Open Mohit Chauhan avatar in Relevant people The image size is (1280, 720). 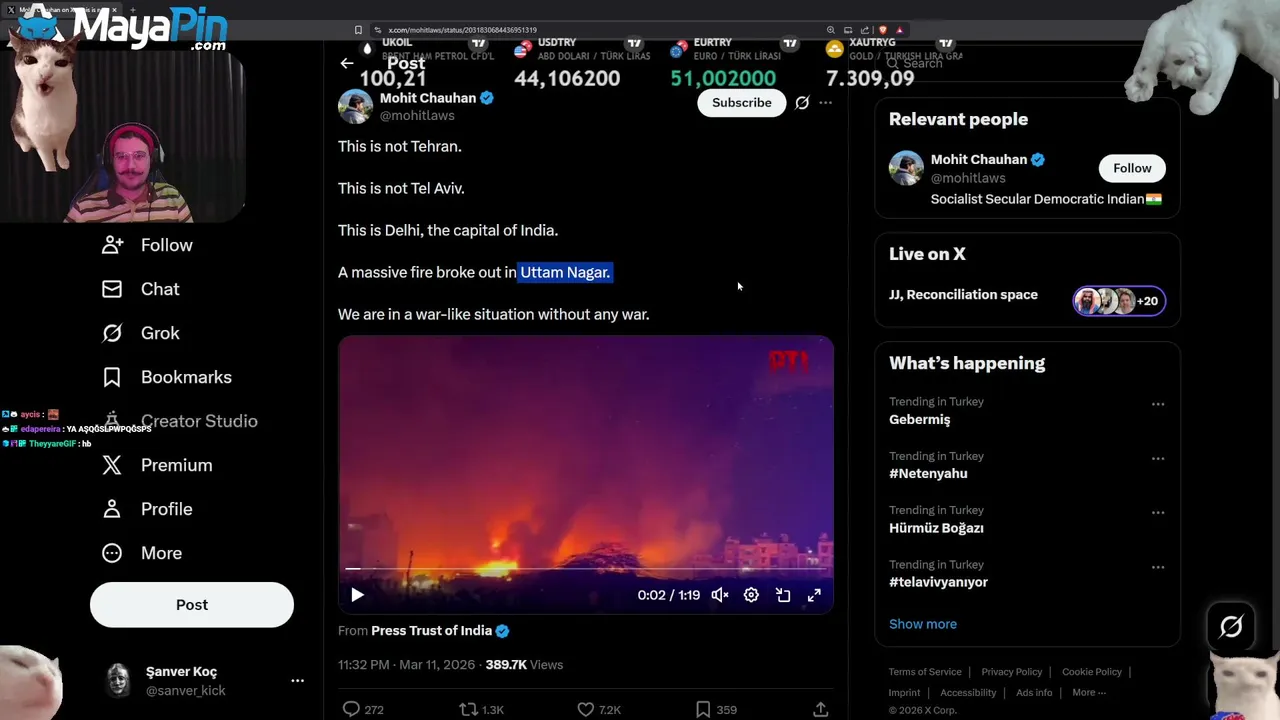[906, 168]
